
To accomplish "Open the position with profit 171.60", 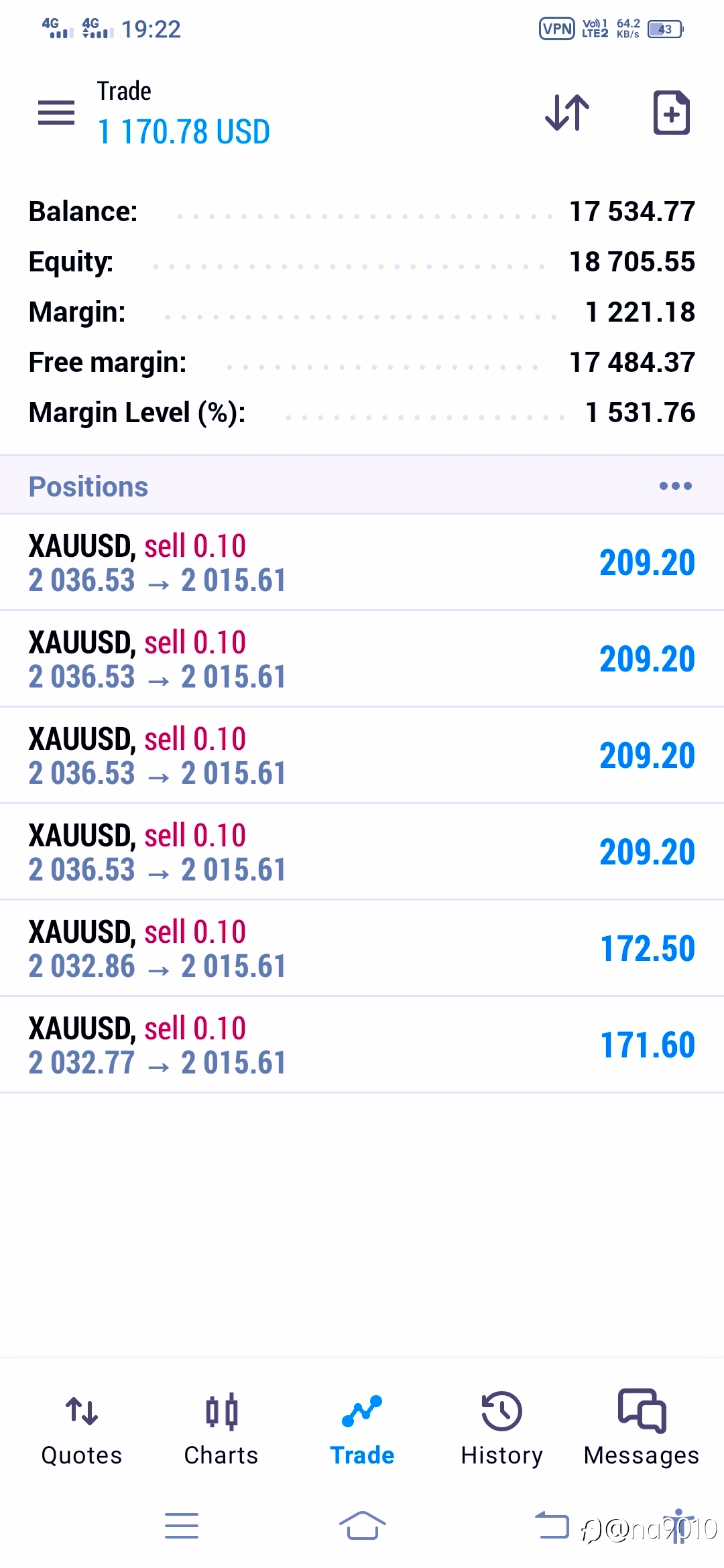I will (362, 1045).
